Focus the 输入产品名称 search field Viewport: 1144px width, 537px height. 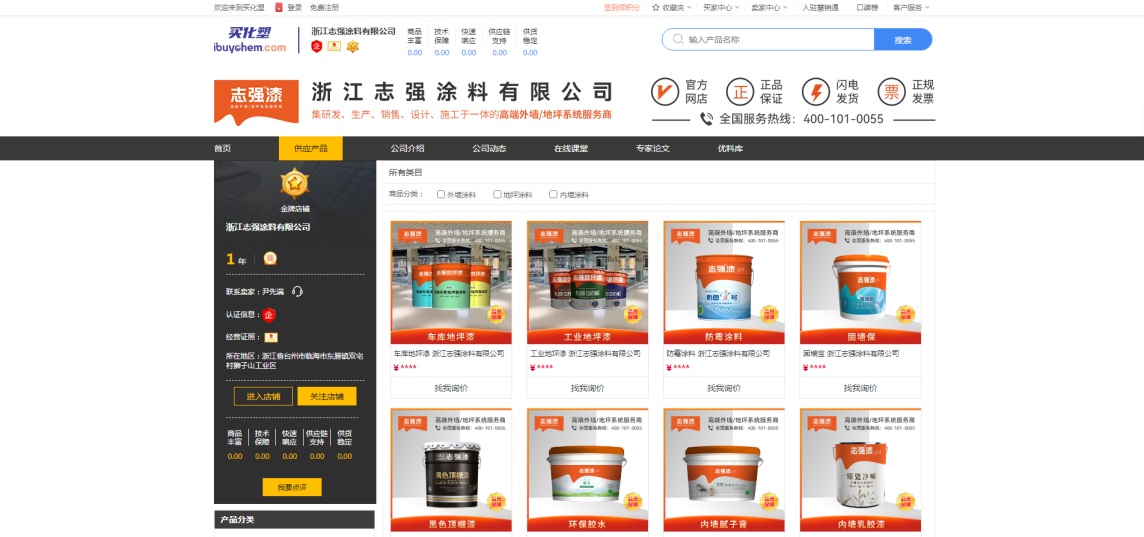tap(768, 39)
